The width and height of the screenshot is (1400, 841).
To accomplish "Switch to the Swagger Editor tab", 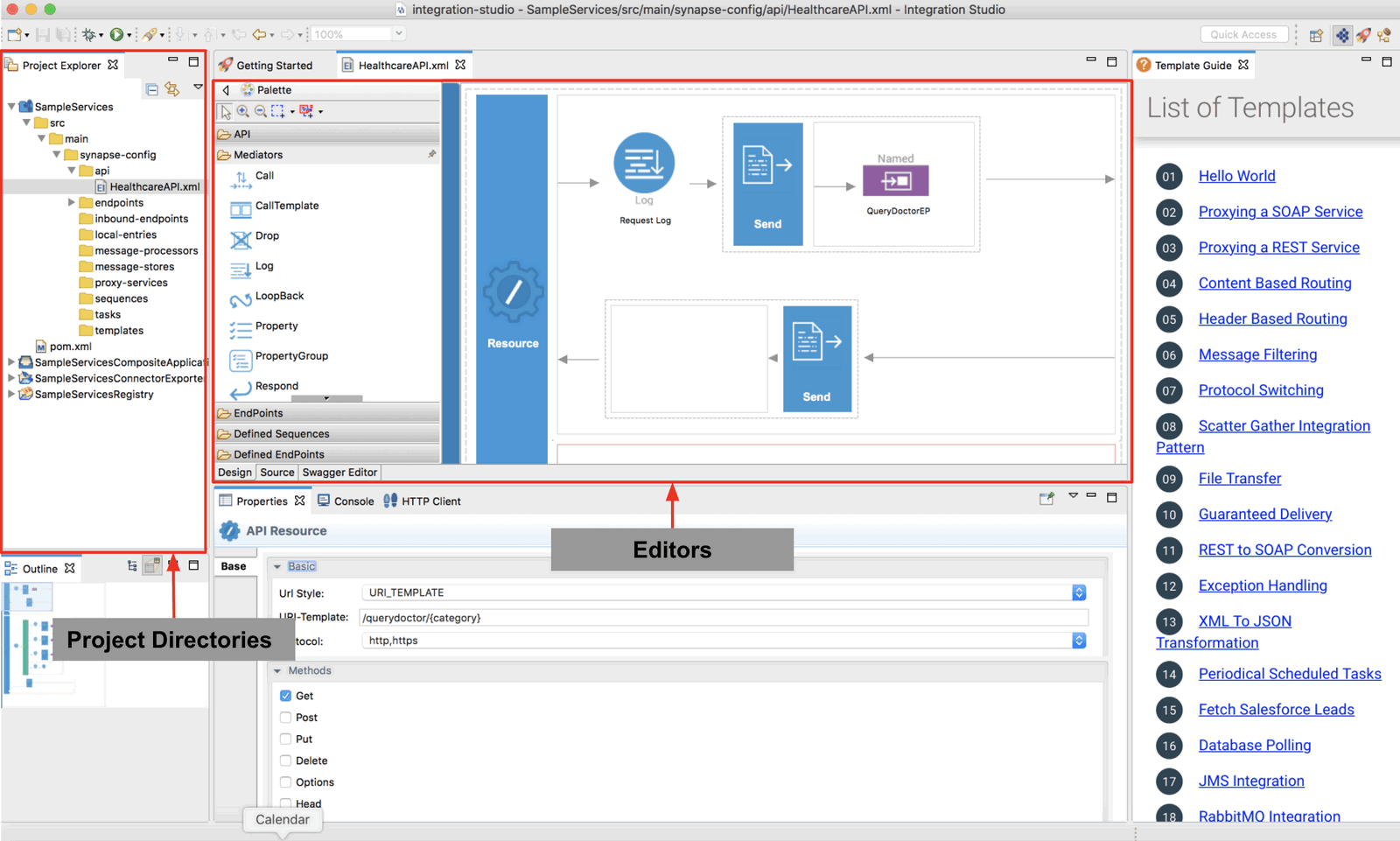I will coord(339,473).
